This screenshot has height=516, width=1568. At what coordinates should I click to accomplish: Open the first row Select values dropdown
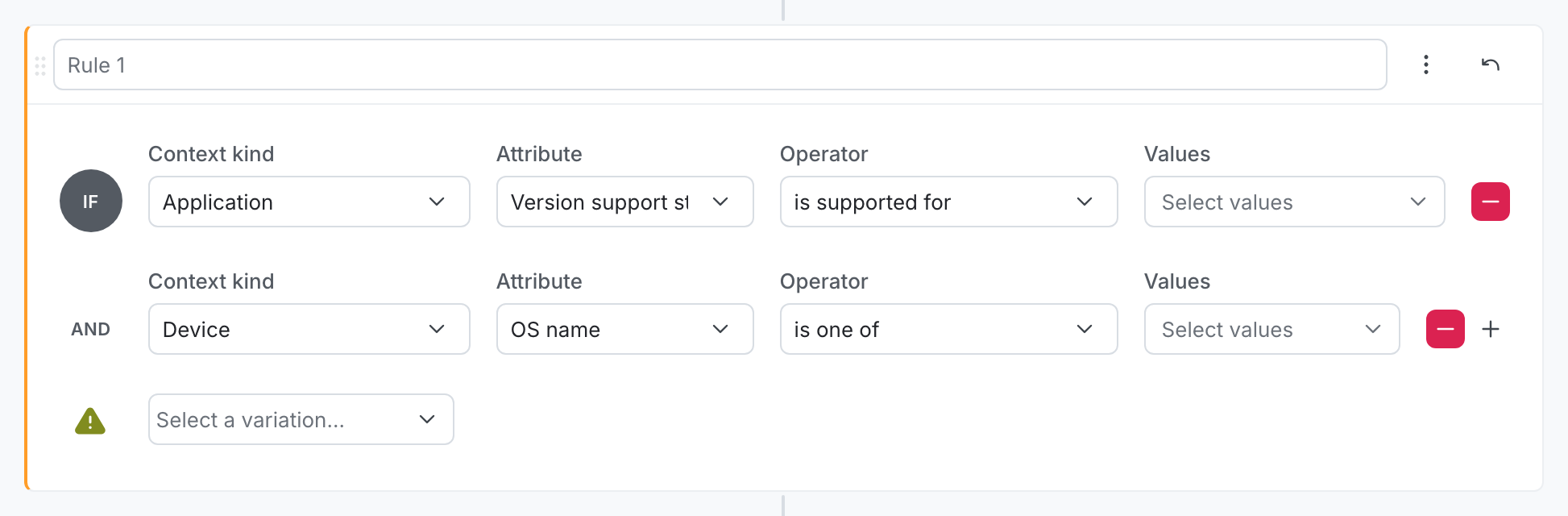(x=1294, y=202)
